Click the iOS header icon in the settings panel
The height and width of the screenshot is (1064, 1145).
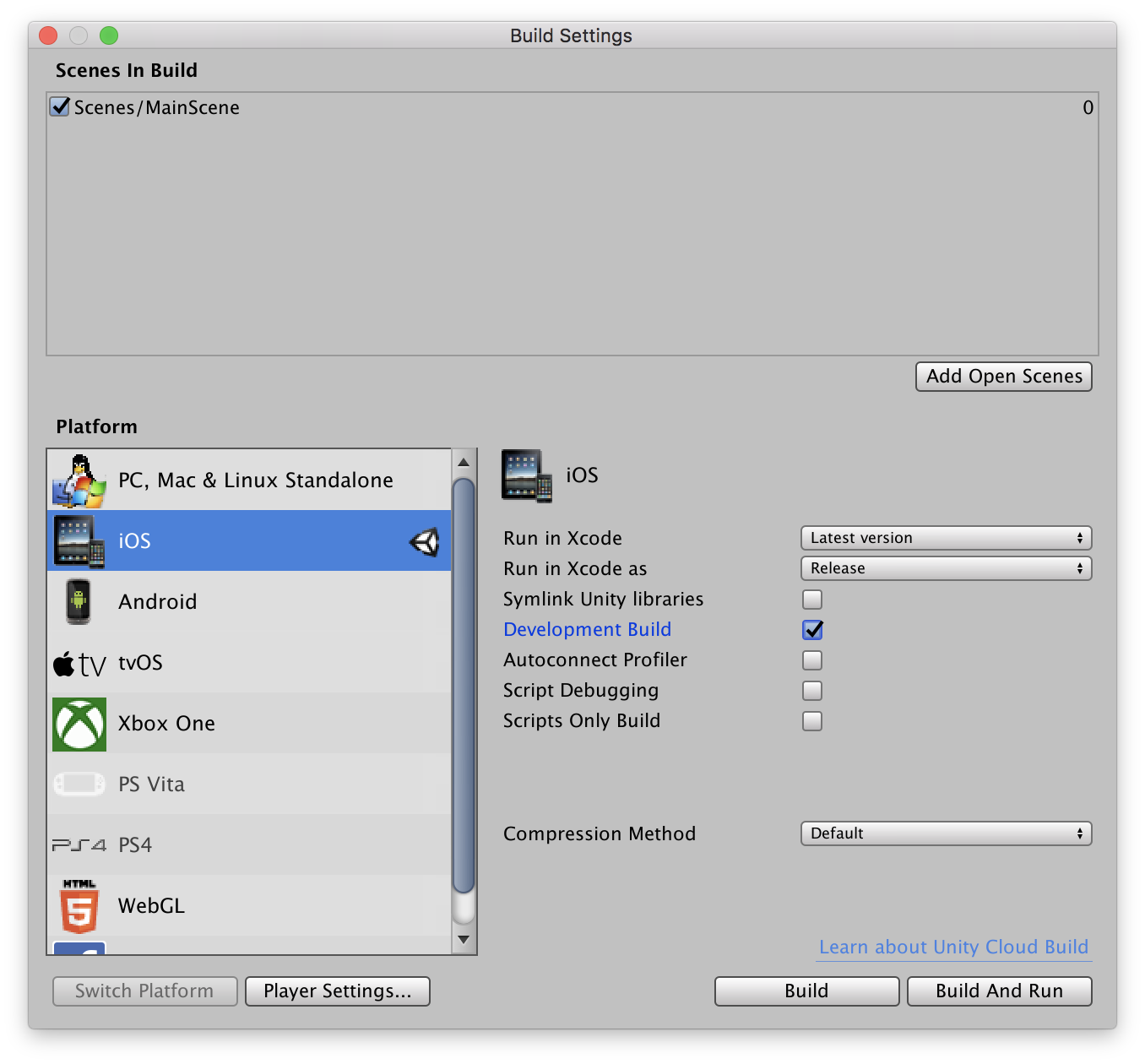coord(526,475)
